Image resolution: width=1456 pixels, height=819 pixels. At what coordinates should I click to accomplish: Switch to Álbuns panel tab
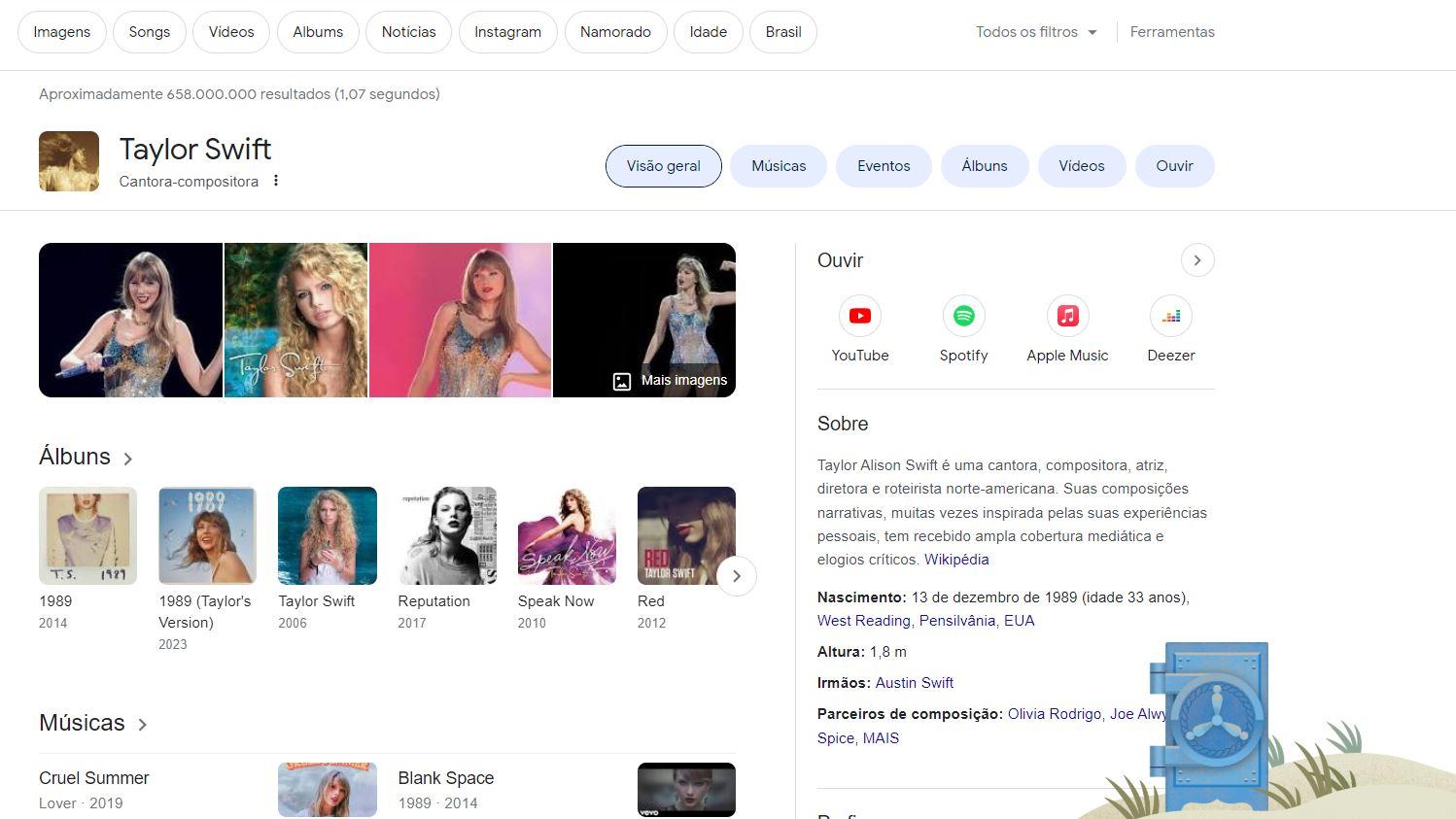point(985,166)
